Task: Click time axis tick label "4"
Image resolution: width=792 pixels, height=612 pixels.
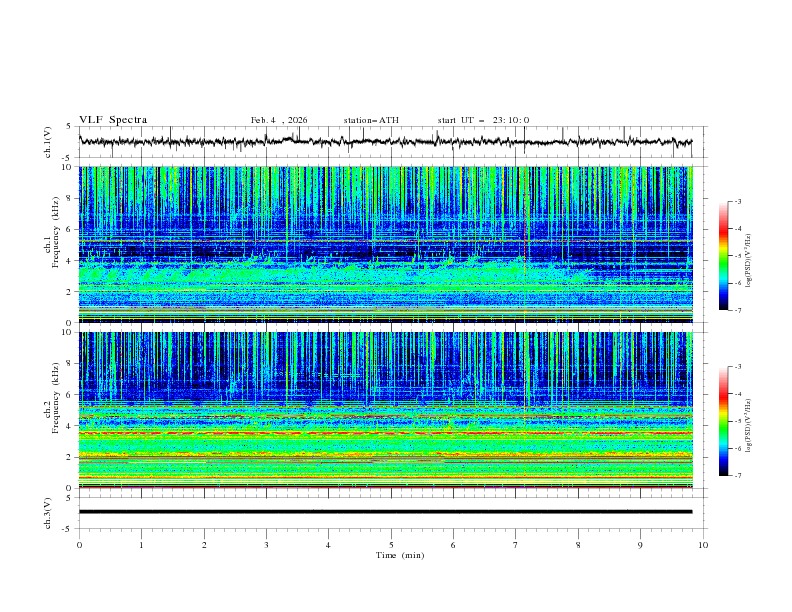Action: pos(328,545)
